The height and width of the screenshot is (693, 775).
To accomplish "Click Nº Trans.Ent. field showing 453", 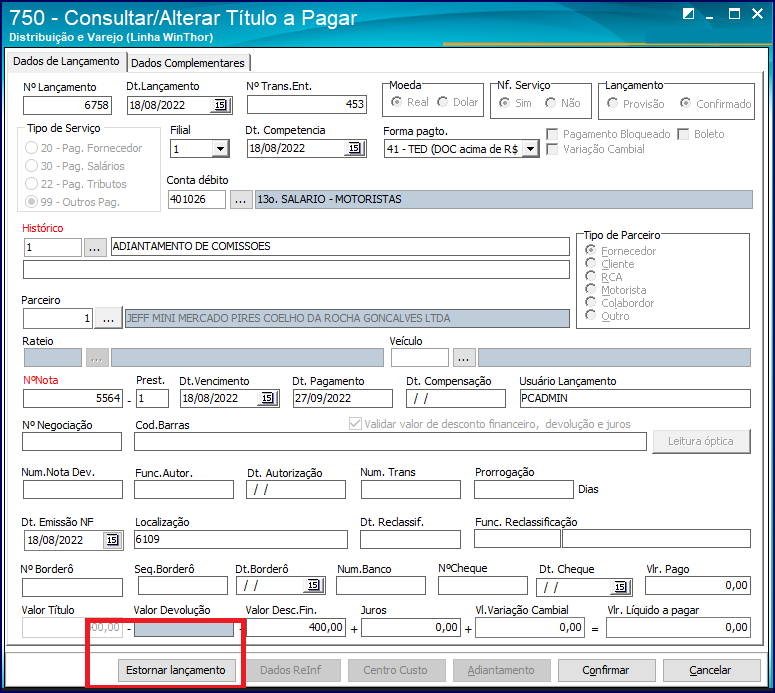I will [307, 105].
